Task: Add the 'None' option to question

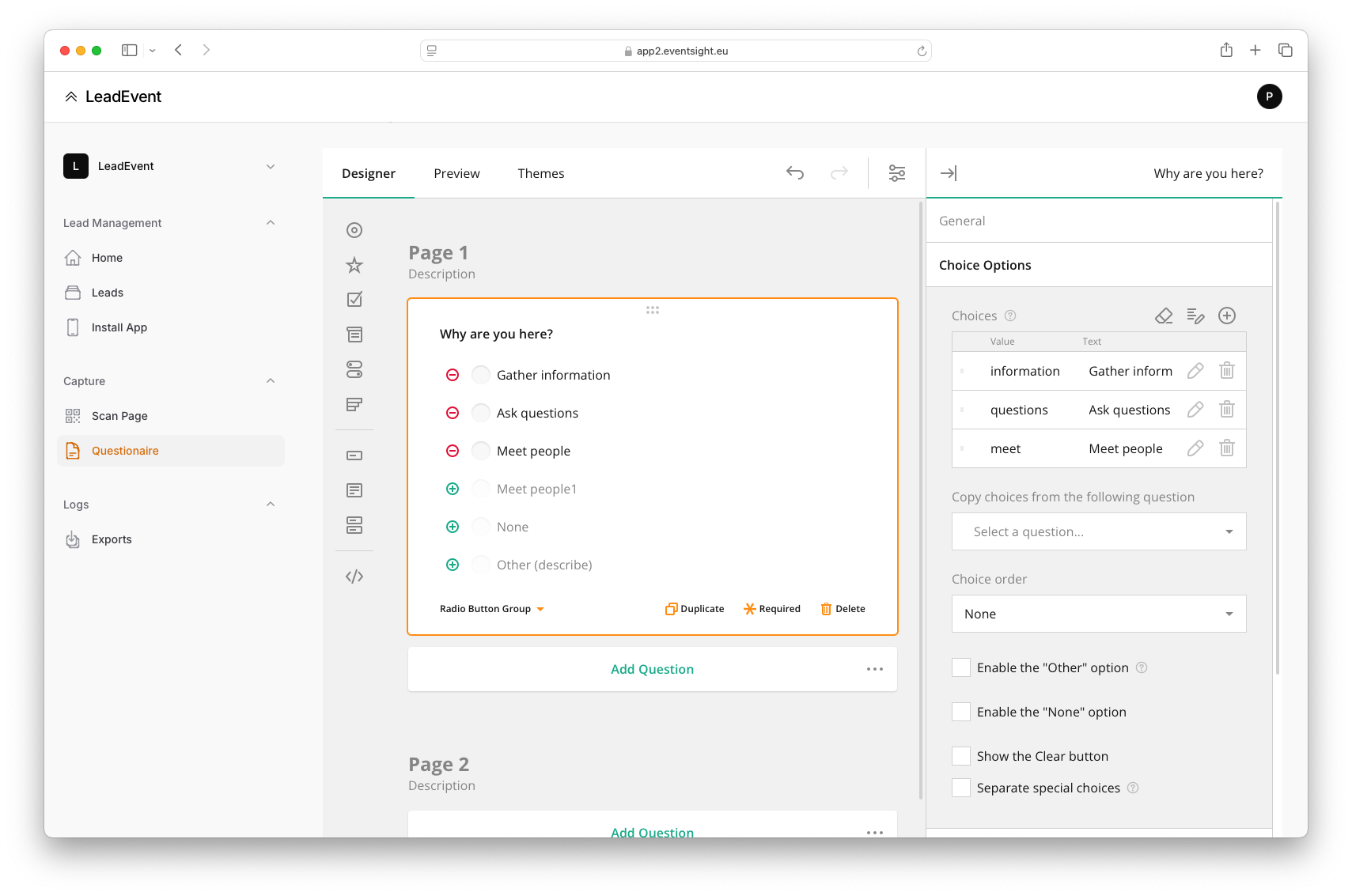Action: tap(453, 527)
